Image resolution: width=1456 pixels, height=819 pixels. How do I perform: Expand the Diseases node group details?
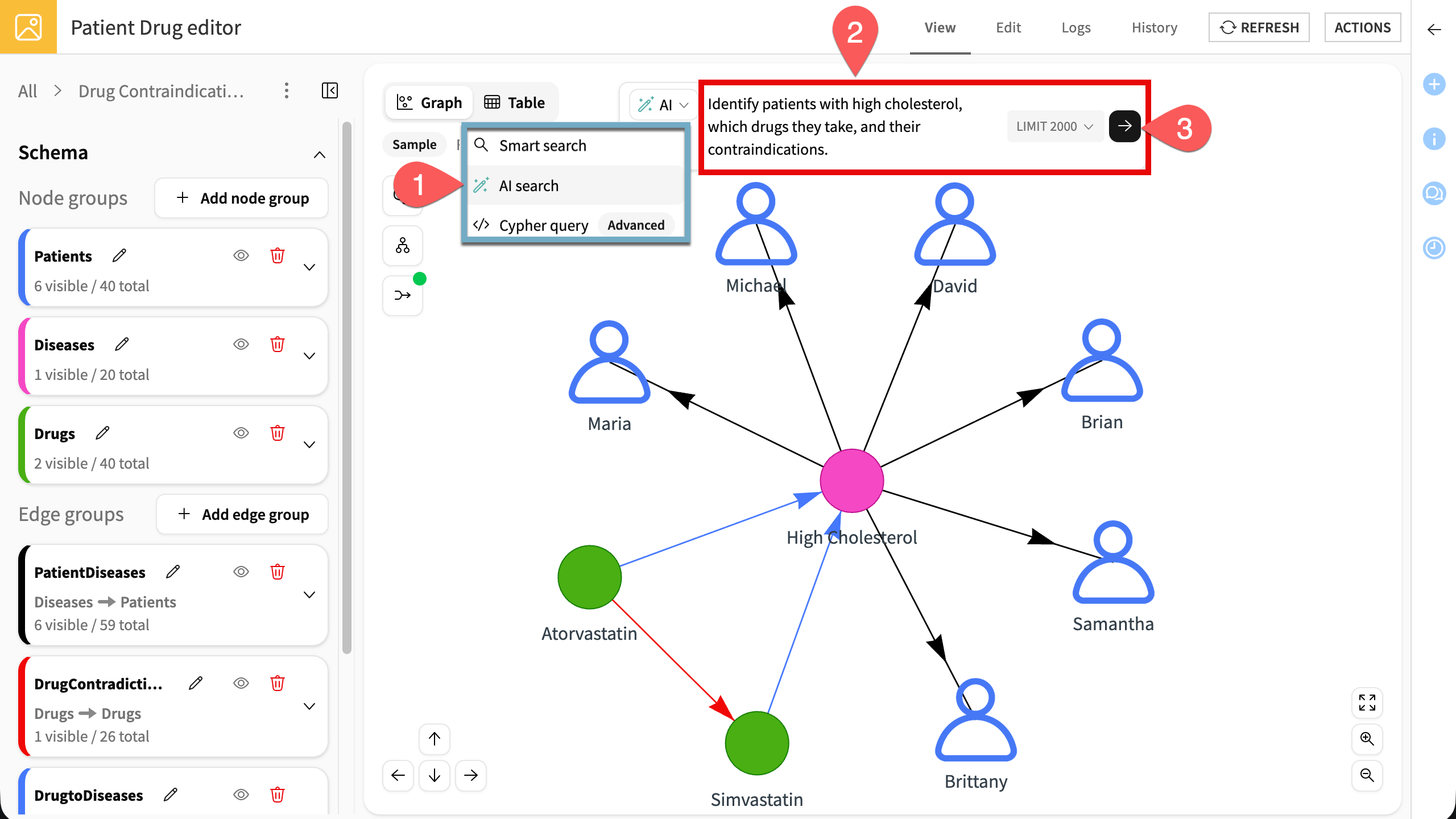309,356
